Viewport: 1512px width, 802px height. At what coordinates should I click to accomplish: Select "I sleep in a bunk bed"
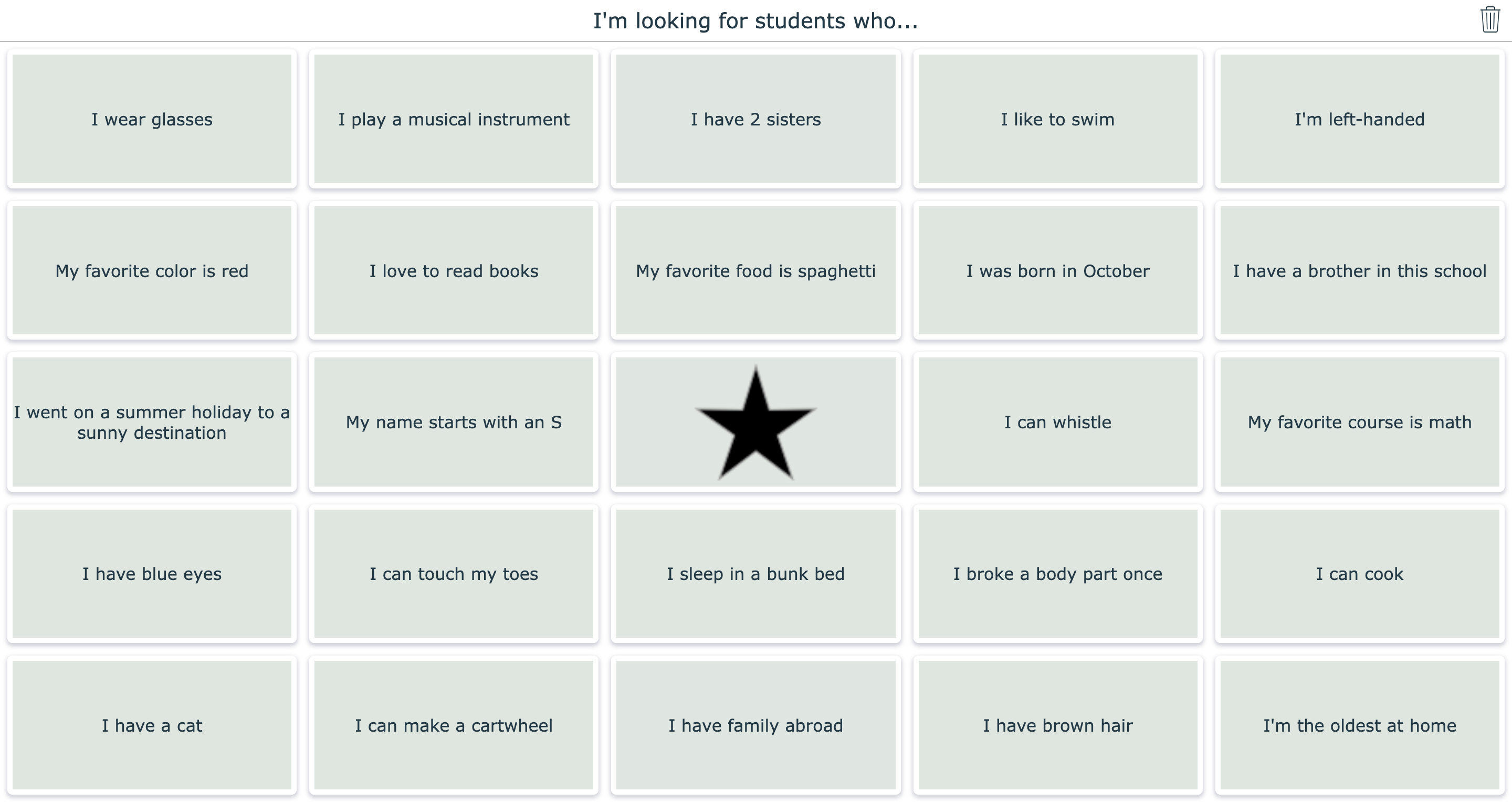755,574
